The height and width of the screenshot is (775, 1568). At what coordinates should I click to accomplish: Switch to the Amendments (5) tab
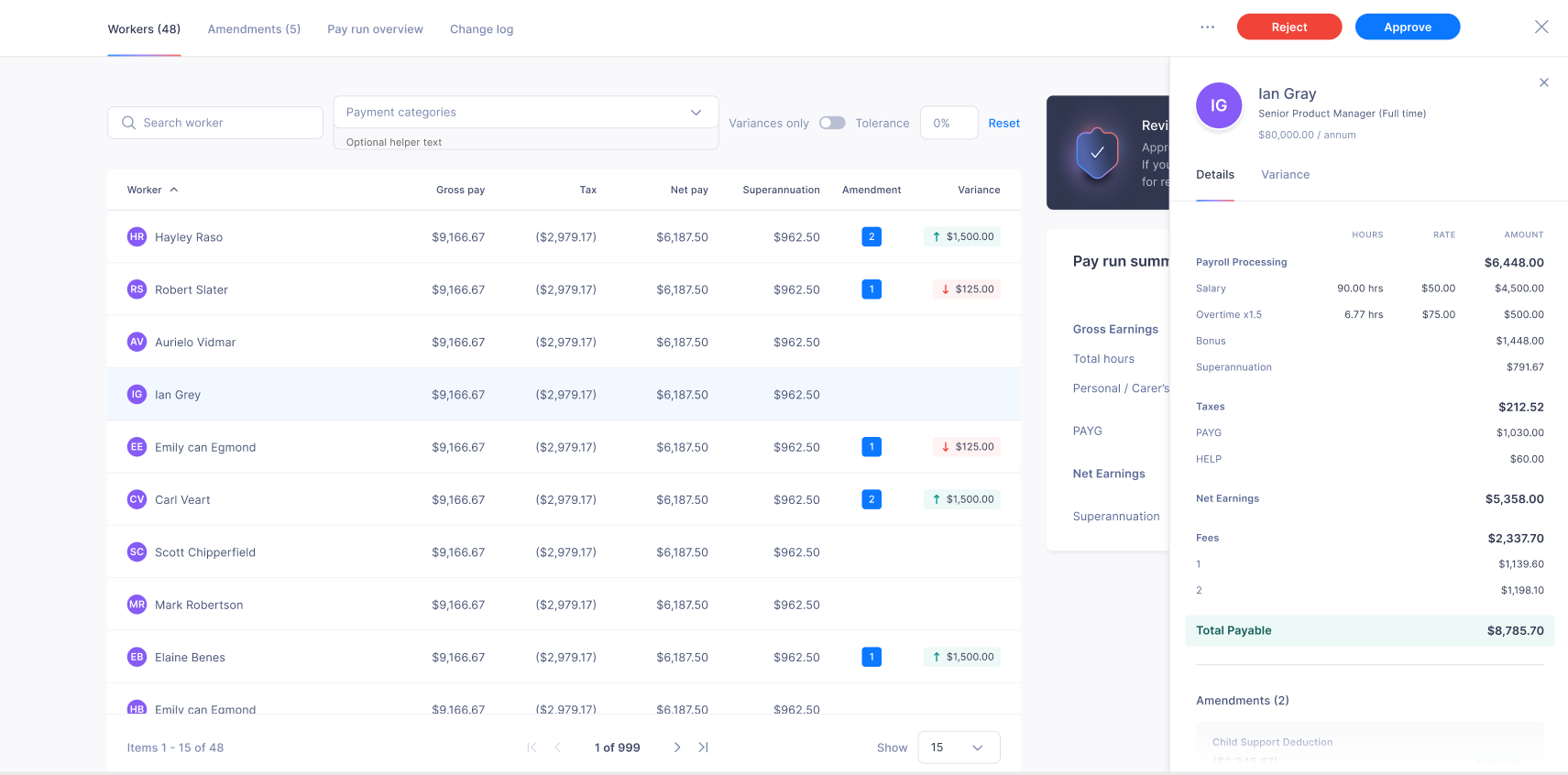[254, 29]
